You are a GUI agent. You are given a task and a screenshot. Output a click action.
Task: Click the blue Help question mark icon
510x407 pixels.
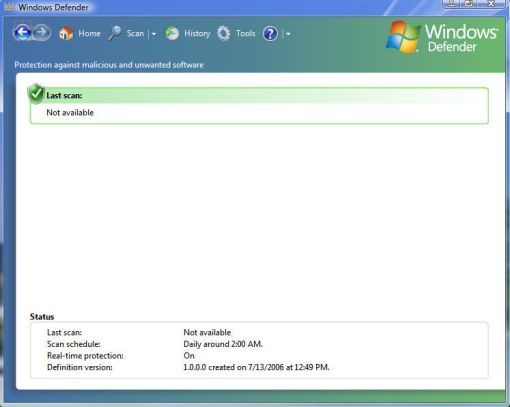270,34
